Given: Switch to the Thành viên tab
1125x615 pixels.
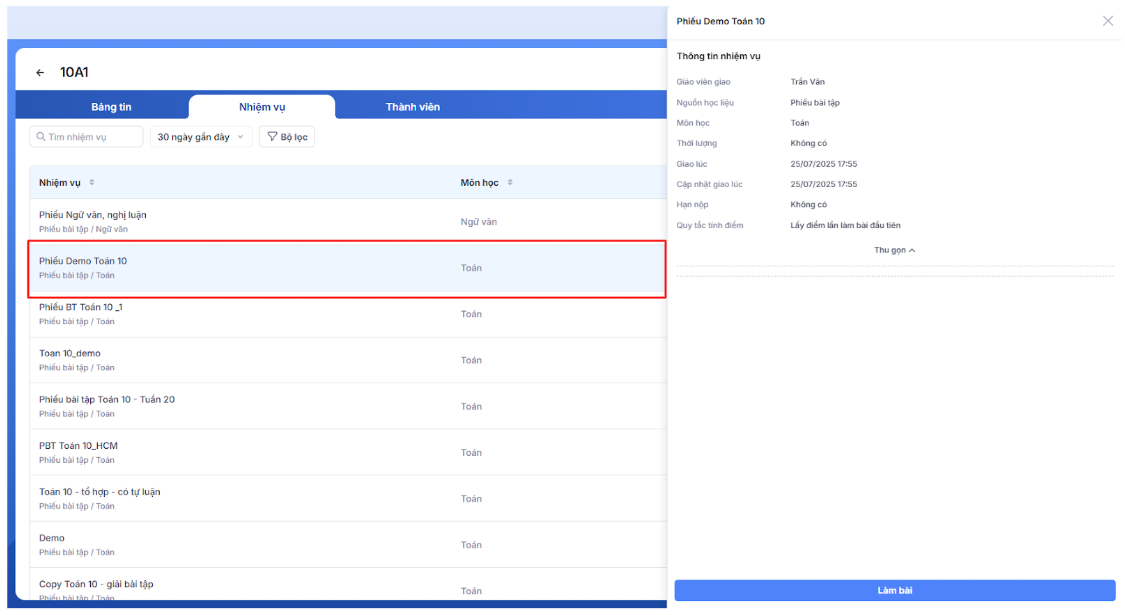Looking at the screenshot, I should pos(412,107).
